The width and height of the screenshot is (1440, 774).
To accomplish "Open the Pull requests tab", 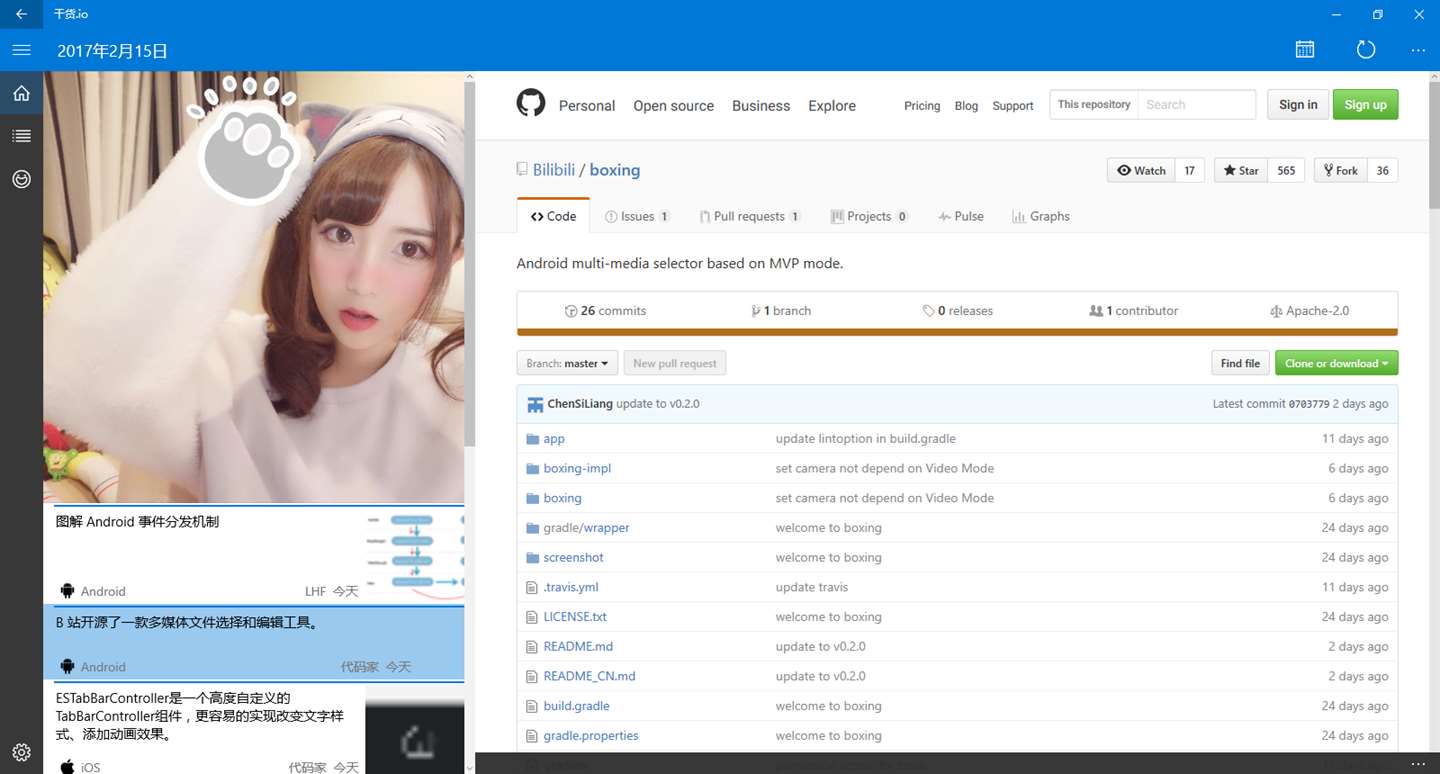I will click(750, 216).
